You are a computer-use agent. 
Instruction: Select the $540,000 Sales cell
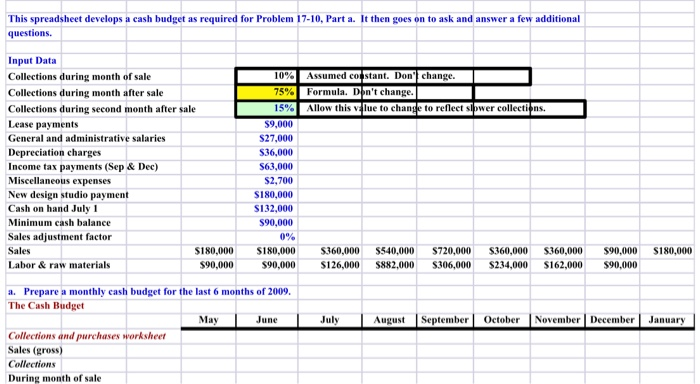pyautogui.click(x=395, y=251)
